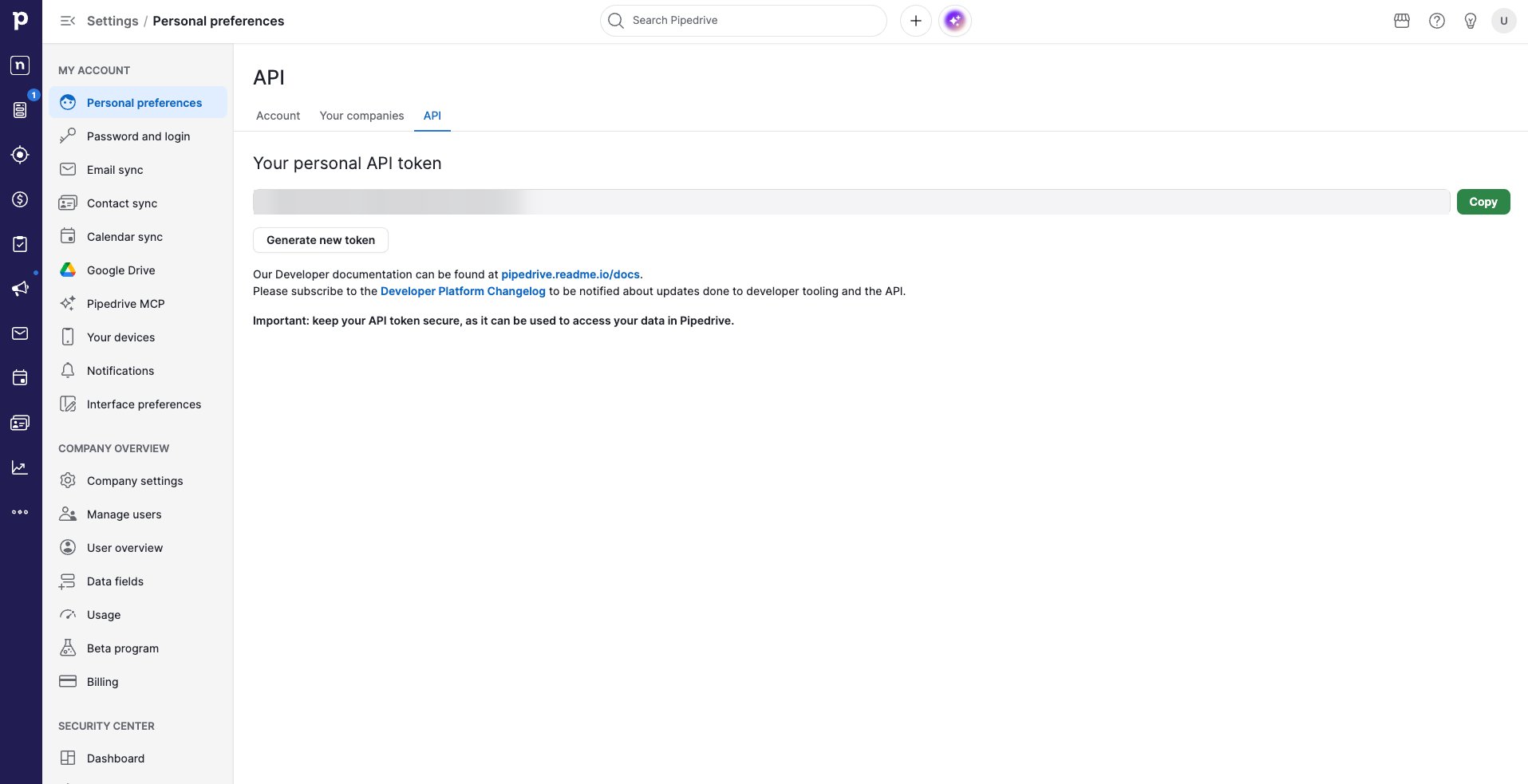The width and height of the screenshot is (1528, 784).
Task: Open Email sync settings
Action: click(138, 170)
